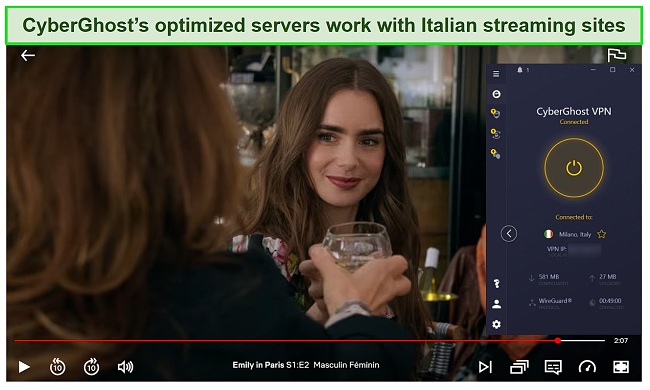Open the CyberGhost ghost logo home icon

tap(496, 94)
